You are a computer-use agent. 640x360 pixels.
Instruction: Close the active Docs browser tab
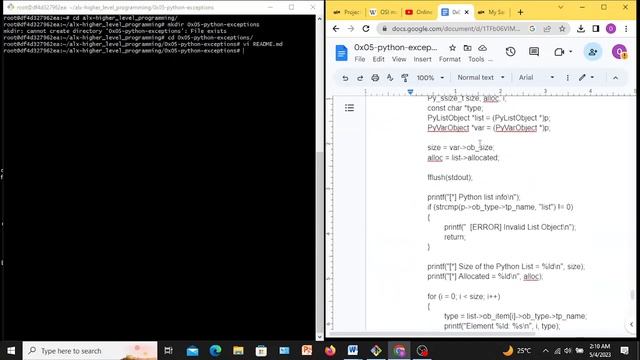pyautogui.click(x=467, y=12)
